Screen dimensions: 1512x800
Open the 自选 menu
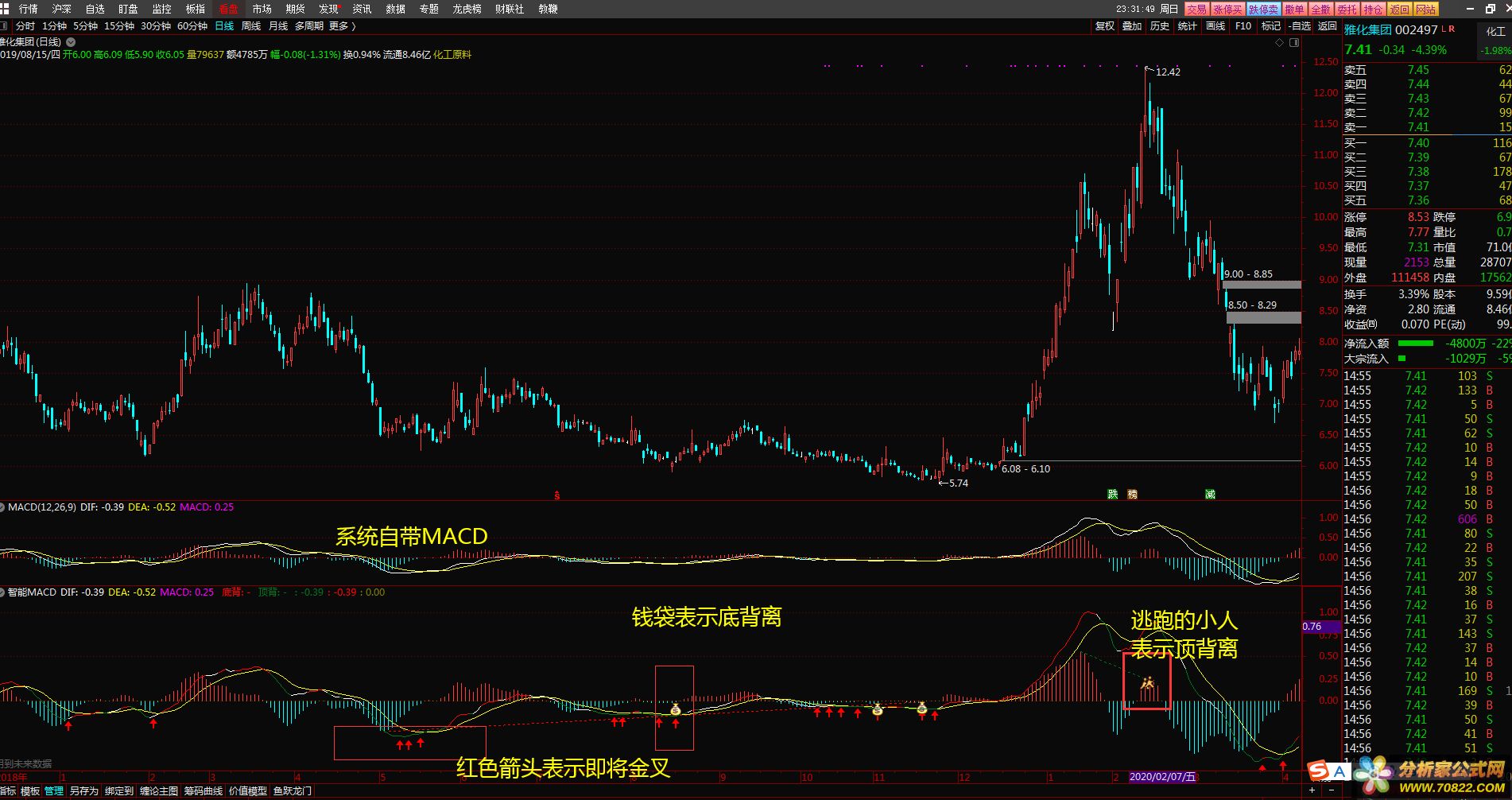point(95,9)
